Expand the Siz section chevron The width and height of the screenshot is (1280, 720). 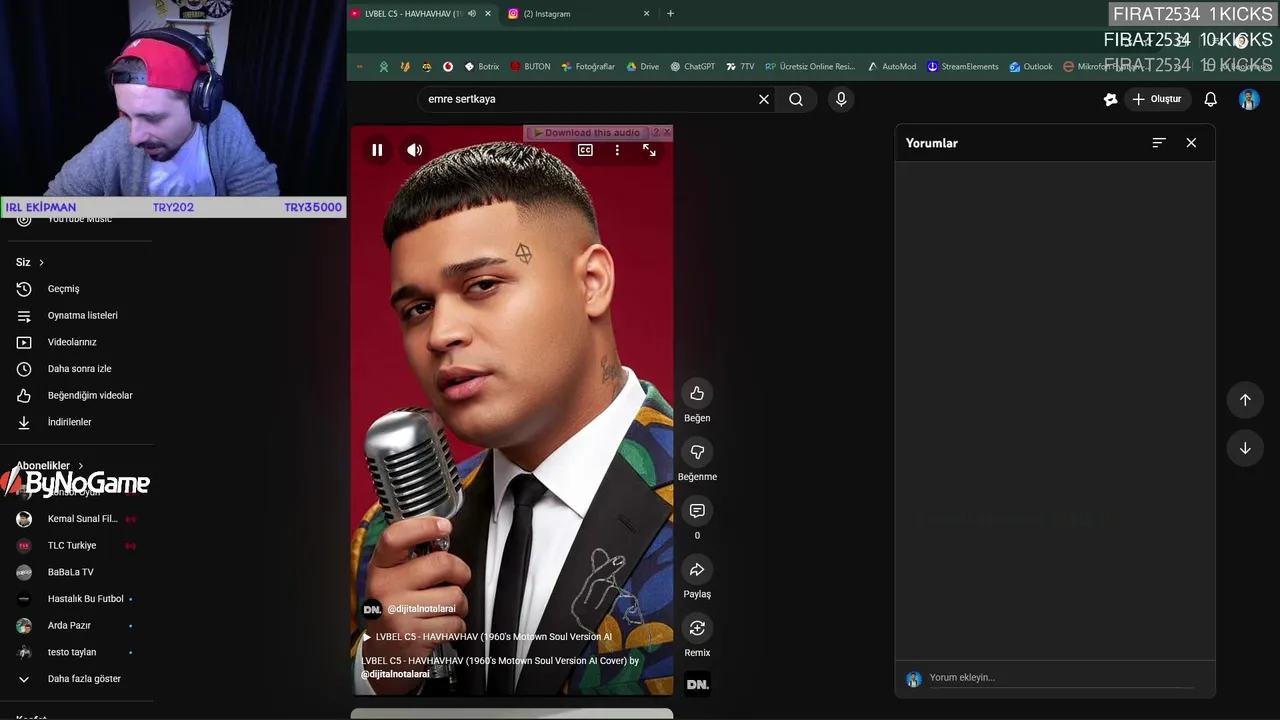click(x=41, y=262)
